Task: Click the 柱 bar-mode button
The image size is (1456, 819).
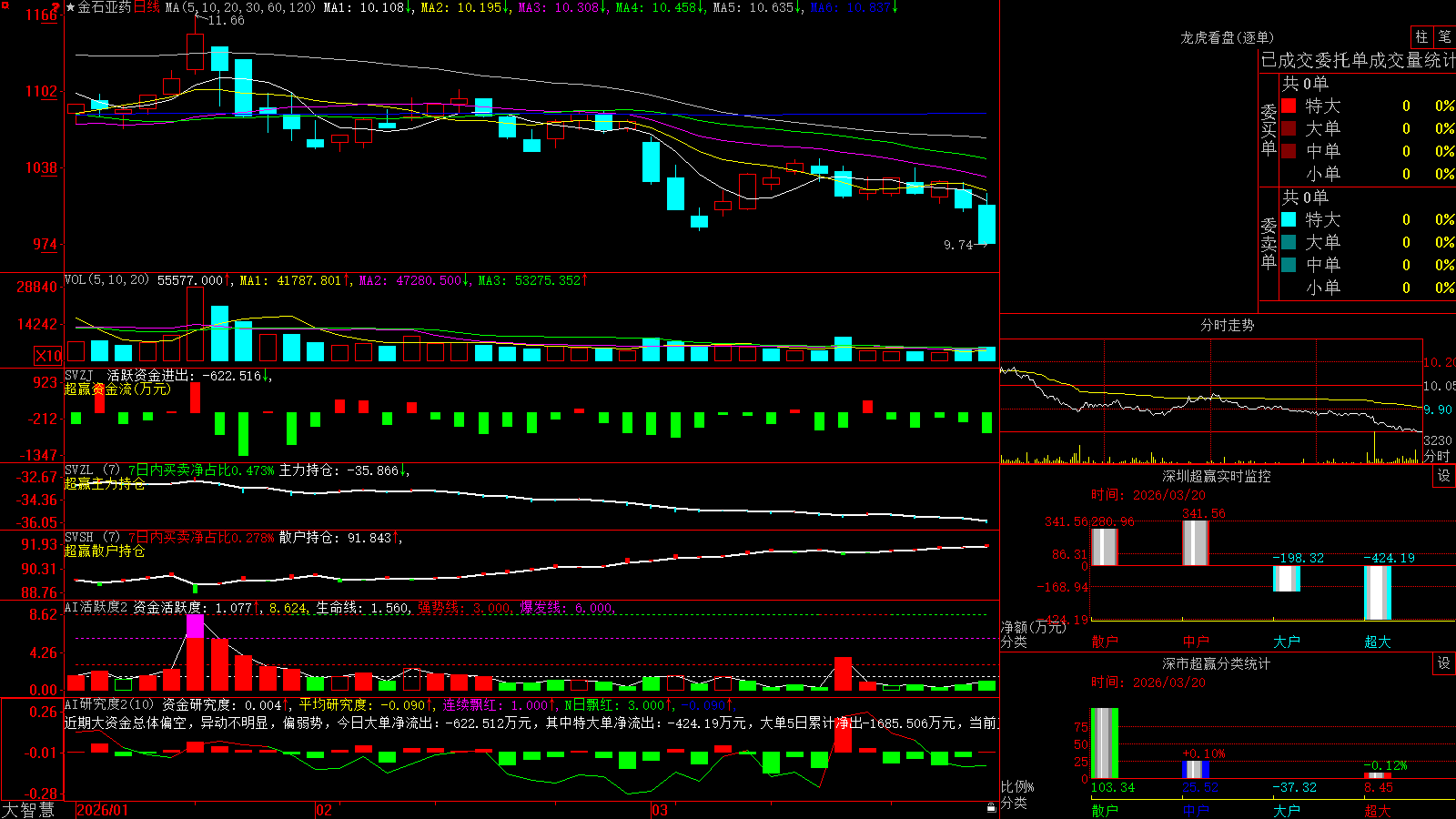Action: (1421, 36)
